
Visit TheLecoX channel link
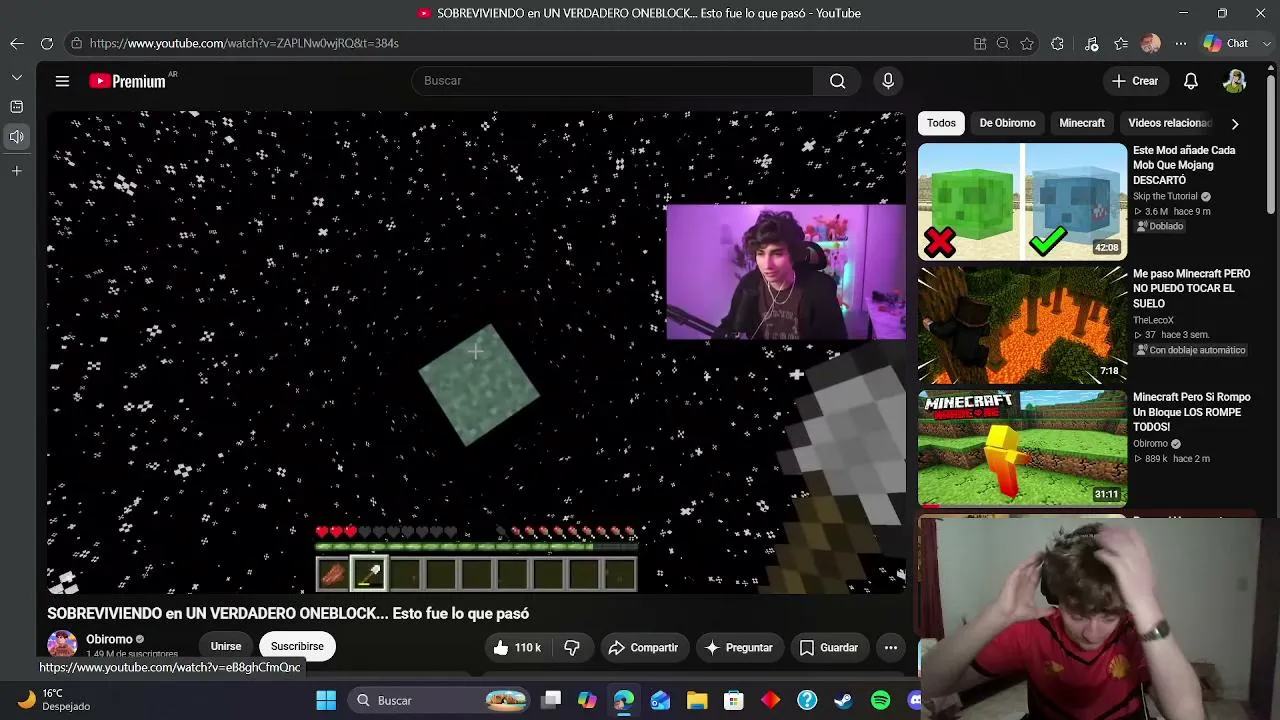click(1153, 321)
